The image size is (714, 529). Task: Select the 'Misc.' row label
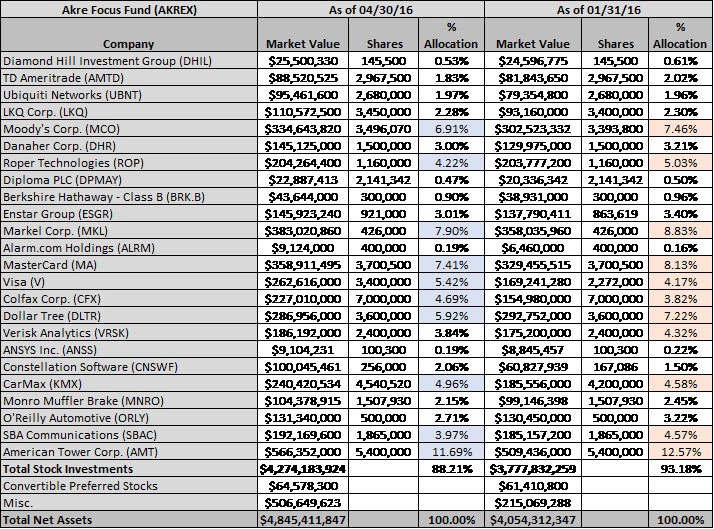[x=129, y=503]
